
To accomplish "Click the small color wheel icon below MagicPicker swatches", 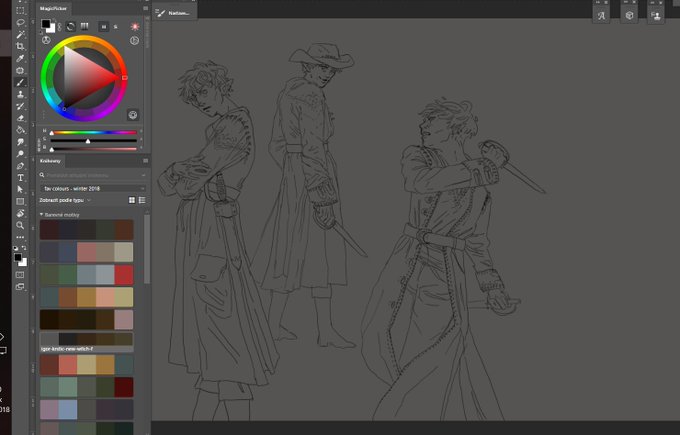I will coord(46,40).
